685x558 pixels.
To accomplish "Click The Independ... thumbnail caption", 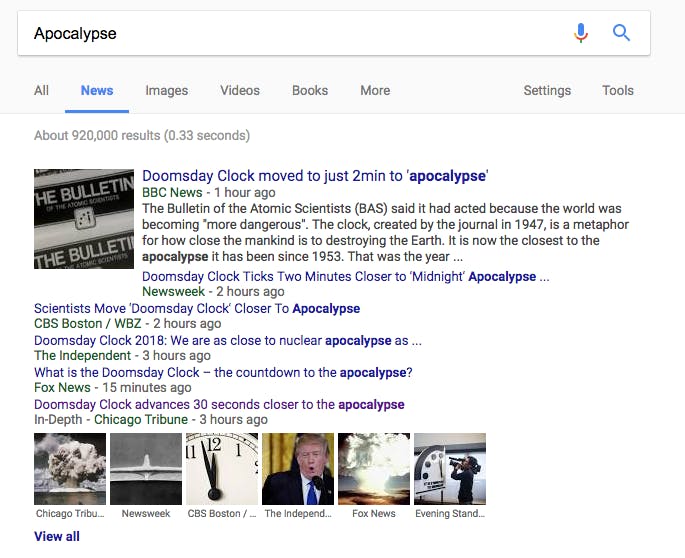I will coord(298,513).
